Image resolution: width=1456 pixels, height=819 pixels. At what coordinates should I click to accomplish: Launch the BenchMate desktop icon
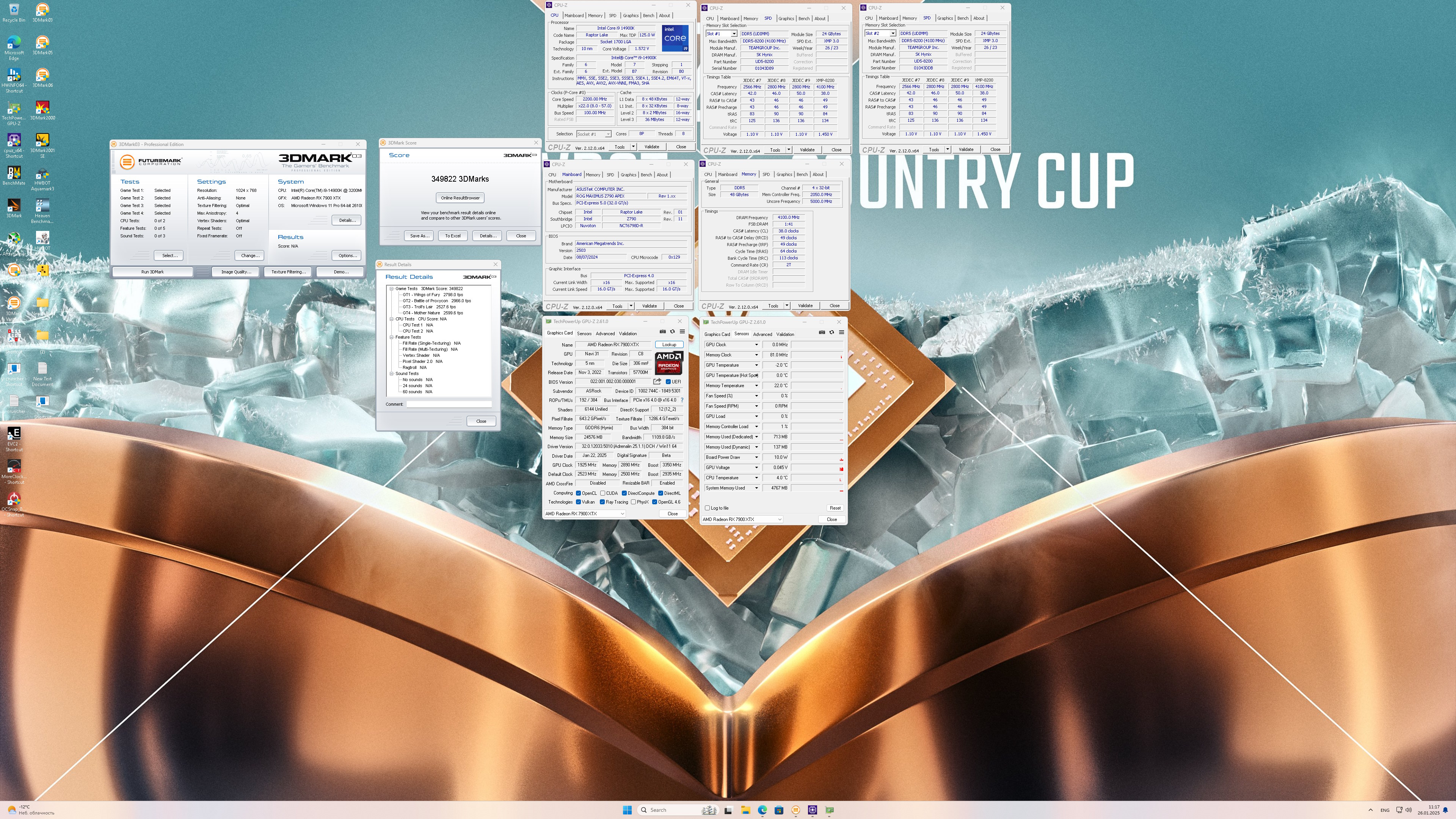[14, 175]
